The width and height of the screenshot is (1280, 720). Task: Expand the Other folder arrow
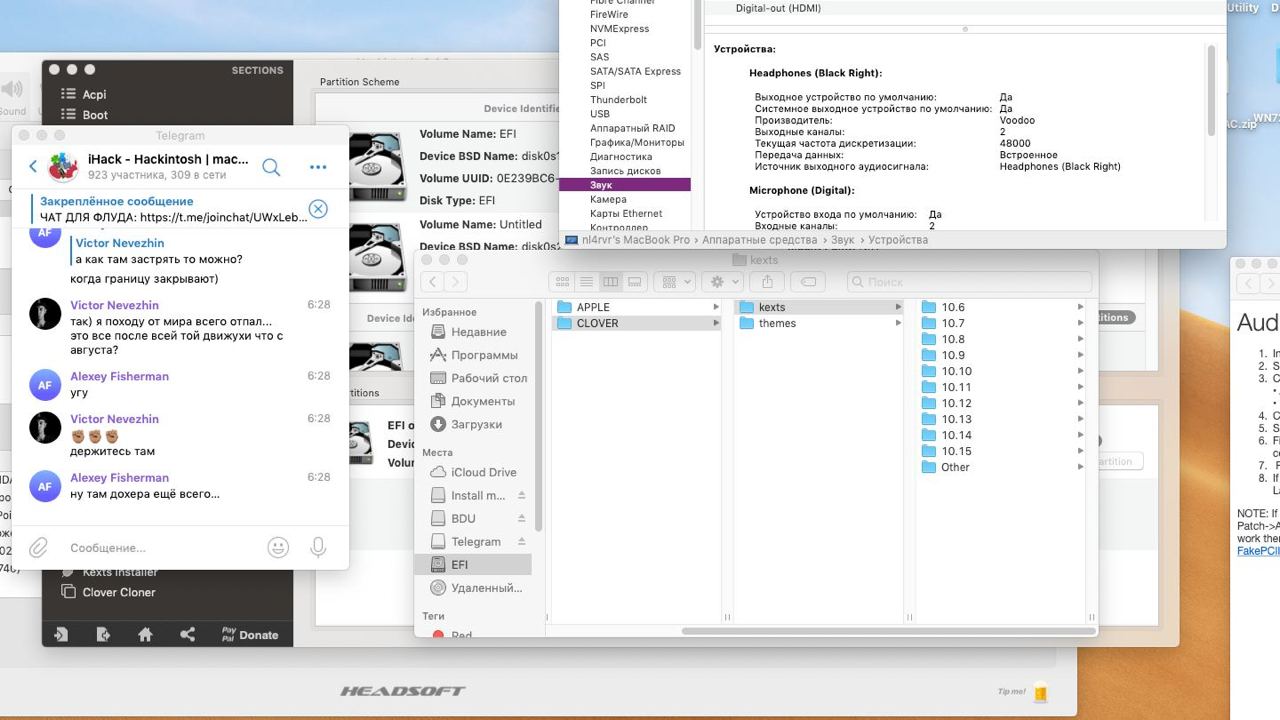[x=1080, y=467]
